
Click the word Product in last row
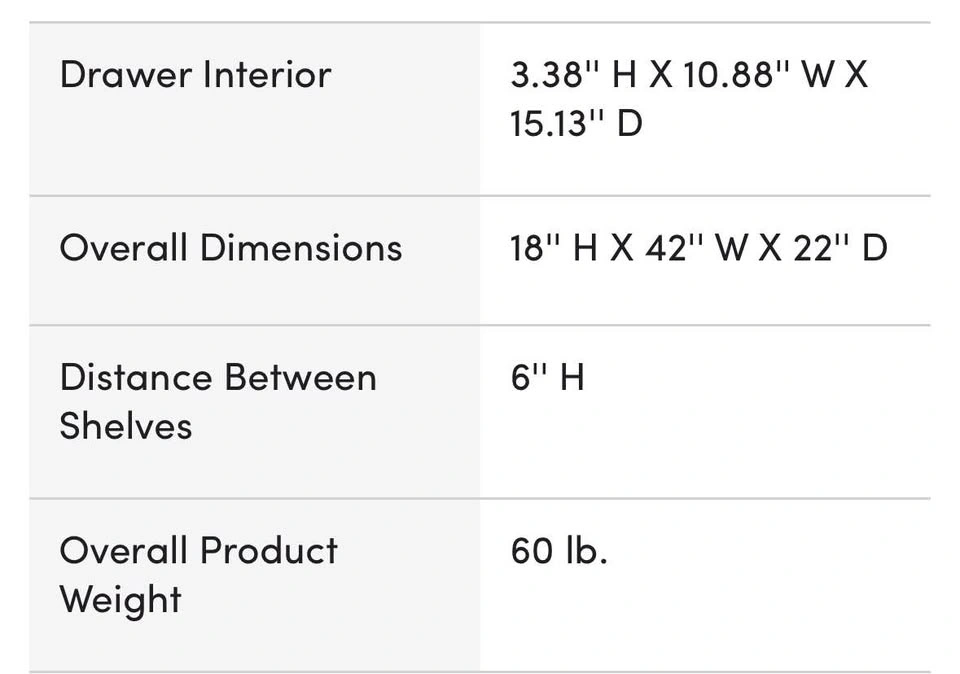coord(269,550)
